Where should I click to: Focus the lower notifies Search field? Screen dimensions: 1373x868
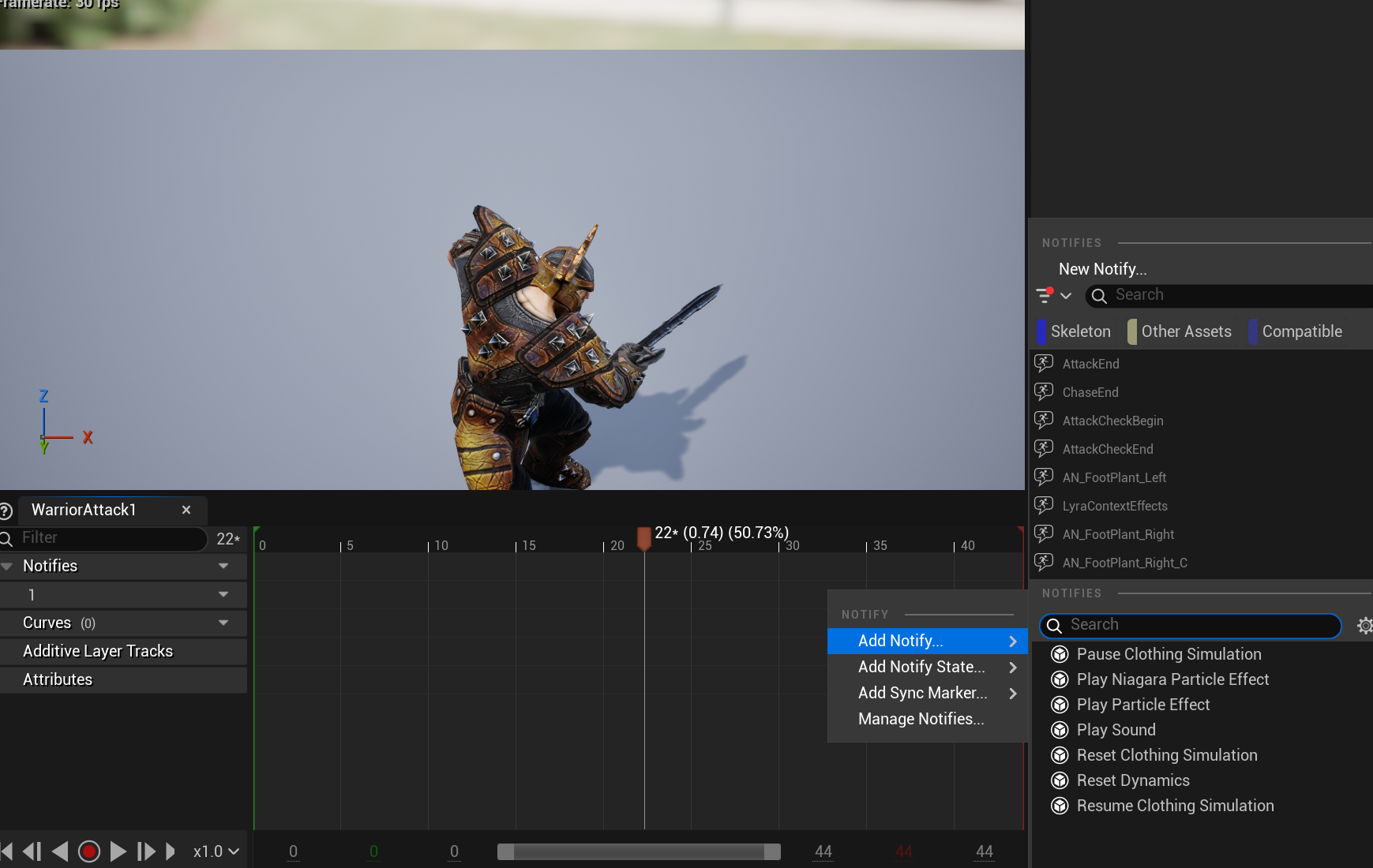pyautogui.click(x=1191, y=626)
